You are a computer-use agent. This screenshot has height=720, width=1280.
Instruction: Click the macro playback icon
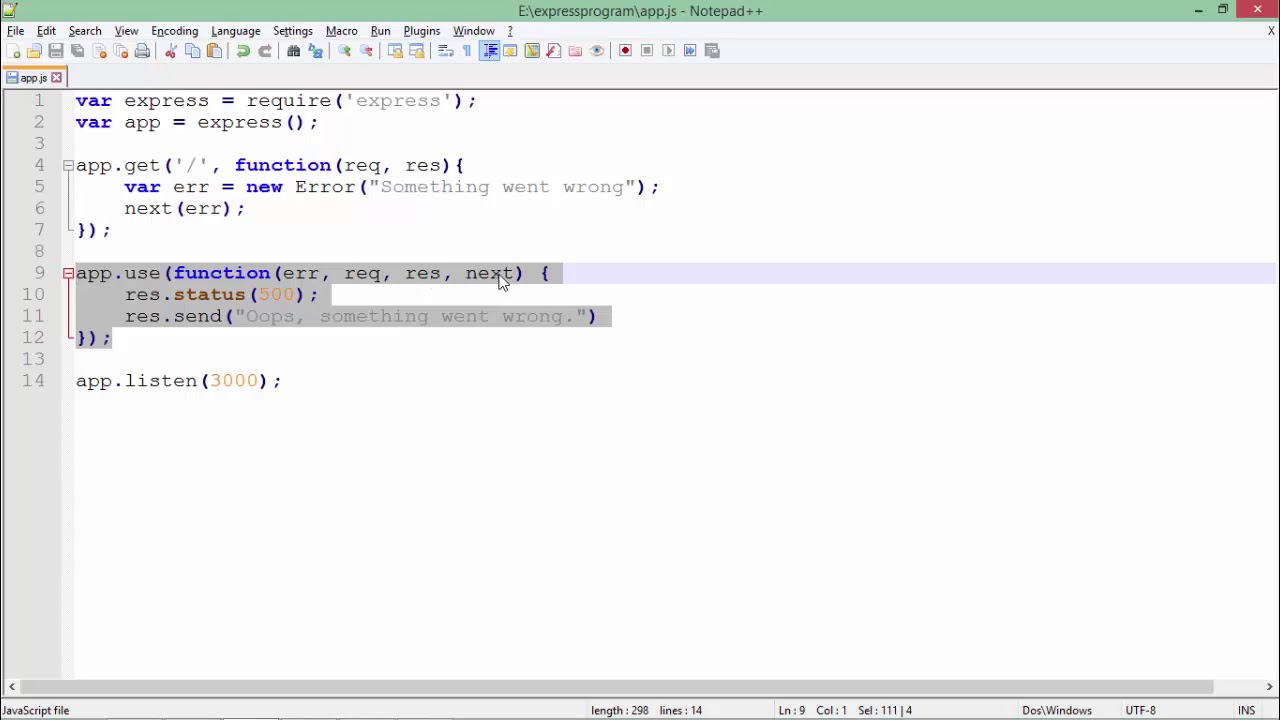[669, 51]
